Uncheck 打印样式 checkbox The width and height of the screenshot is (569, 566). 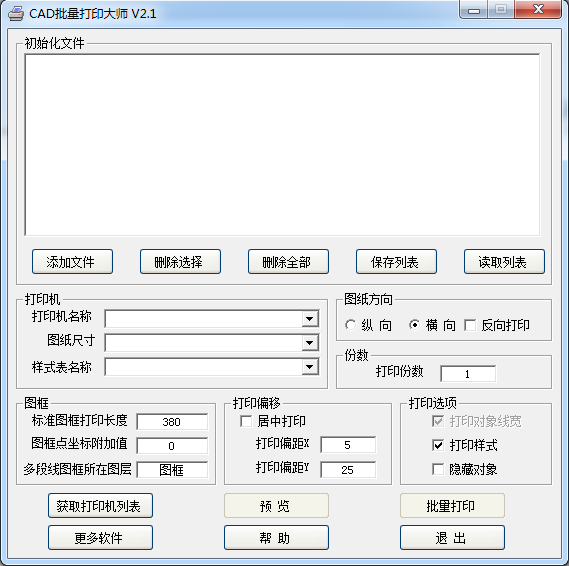tap(438, 445)
